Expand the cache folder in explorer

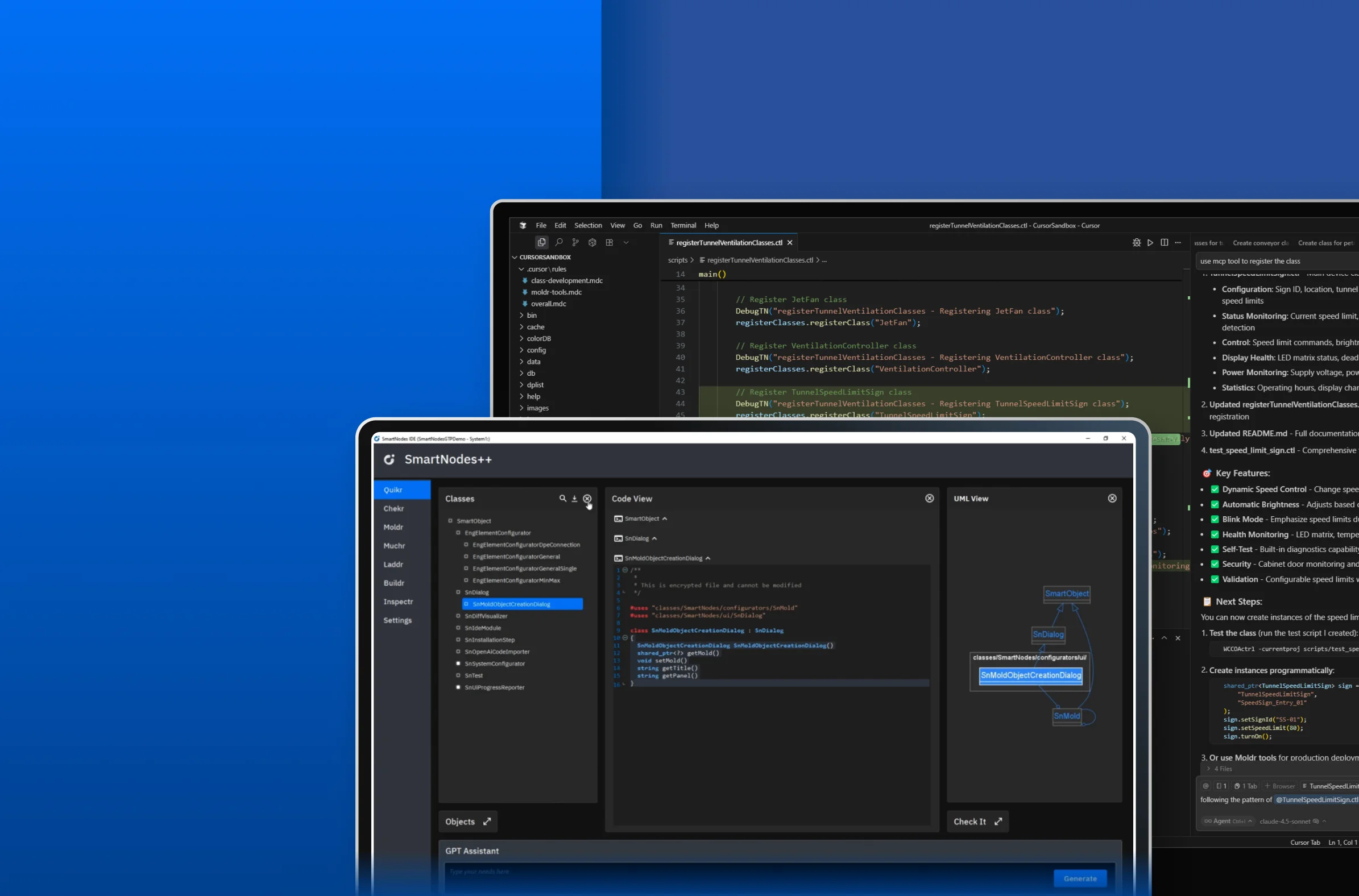[535, 327]
